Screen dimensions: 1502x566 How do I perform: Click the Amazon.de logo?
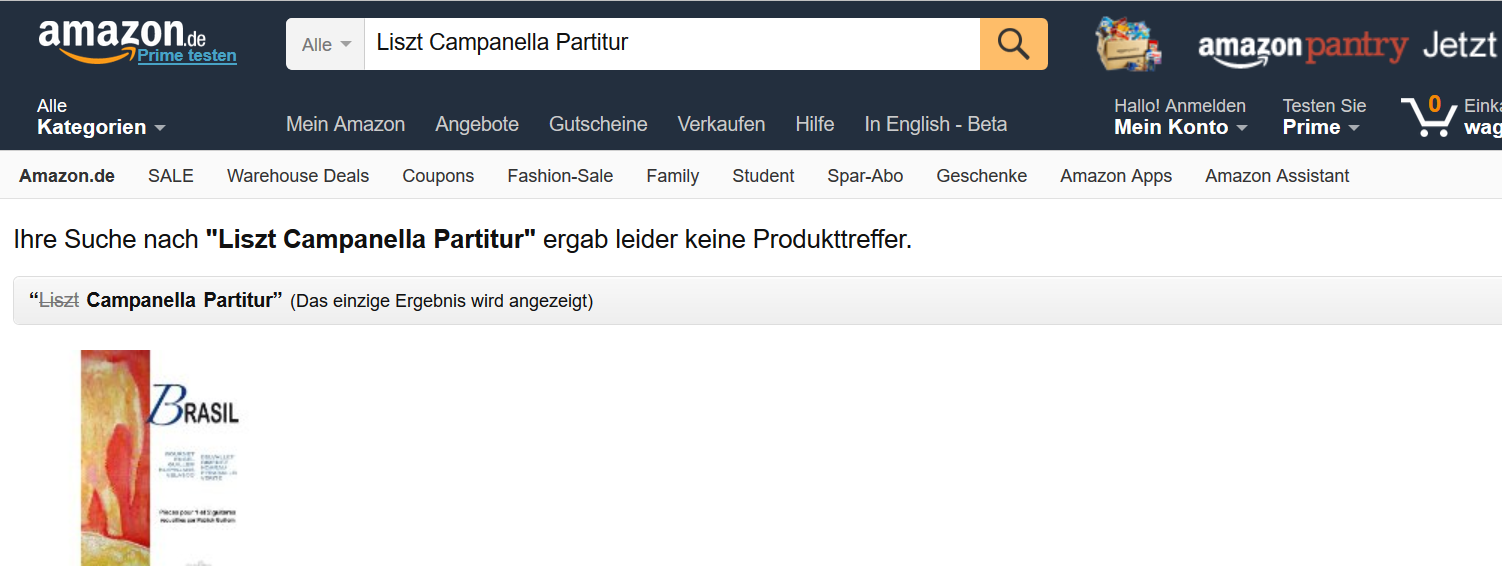click(122, 38)
